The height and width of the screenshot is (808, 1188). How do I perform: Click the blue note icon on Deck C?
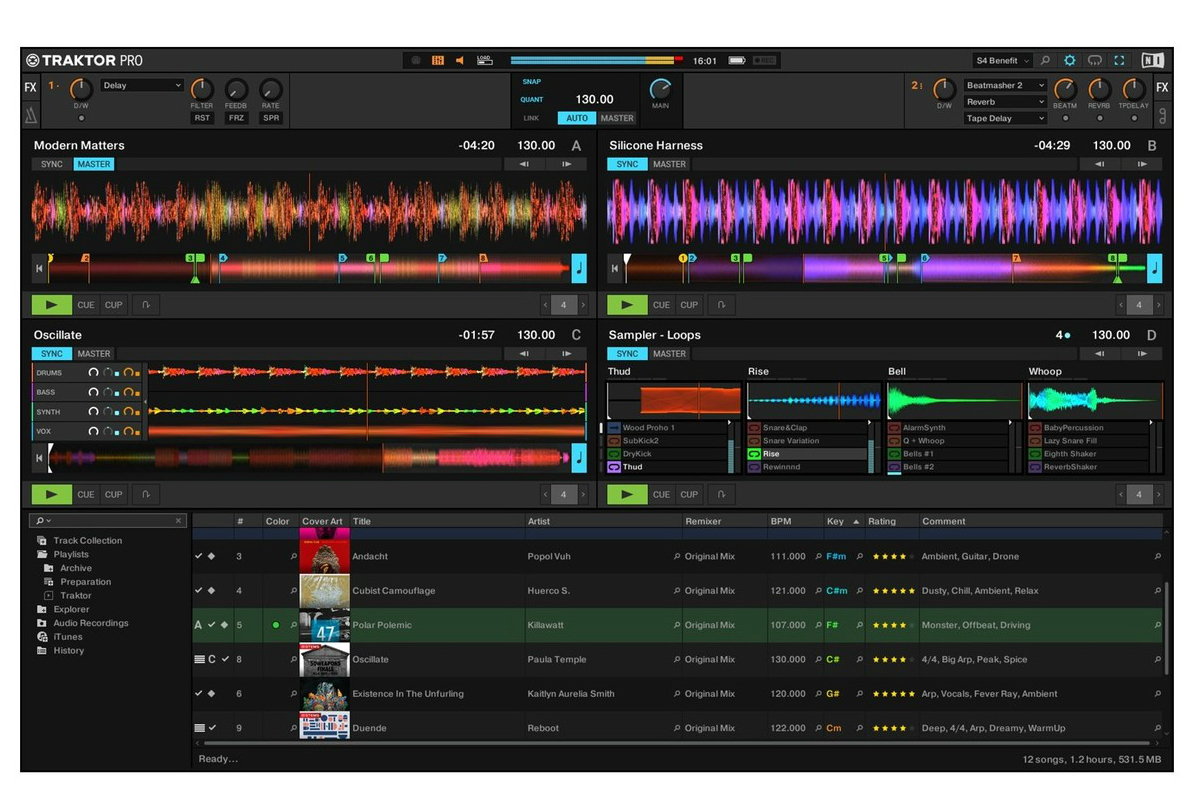click(x=579, y=458)
